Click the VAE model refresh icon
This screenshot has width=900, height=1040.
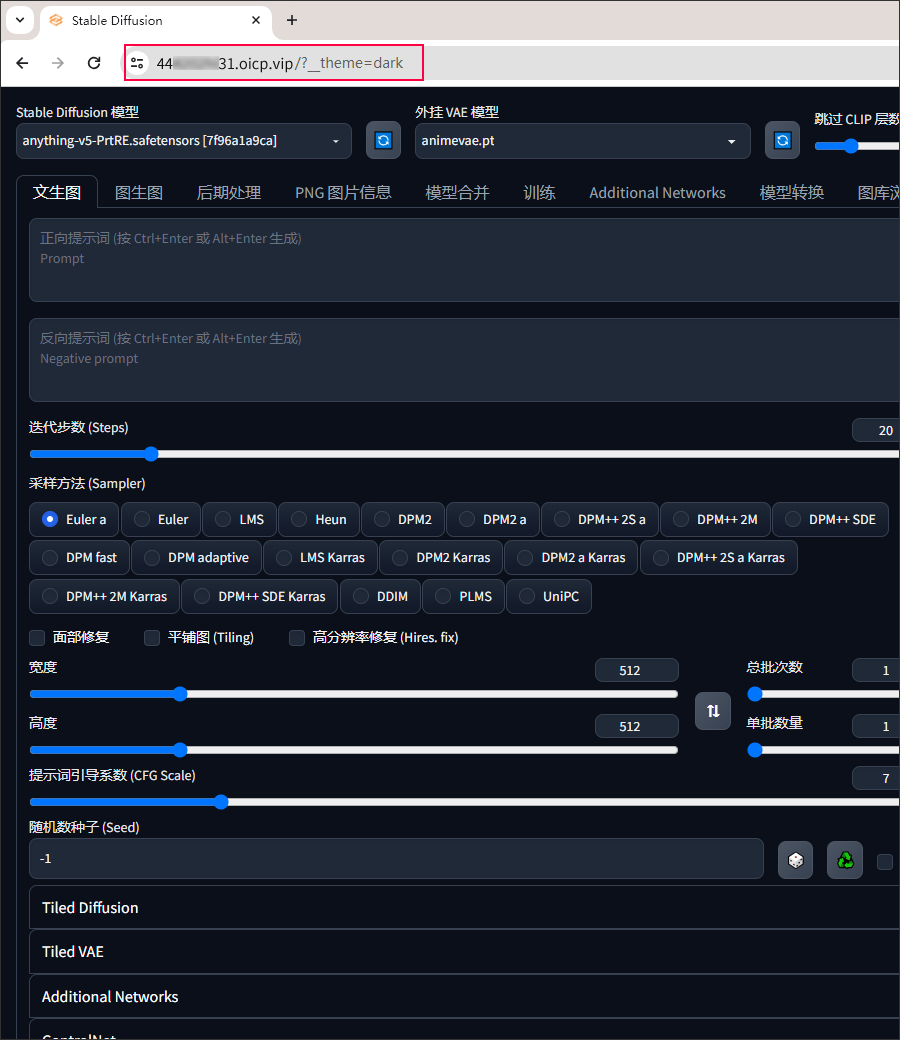point(782,141)
